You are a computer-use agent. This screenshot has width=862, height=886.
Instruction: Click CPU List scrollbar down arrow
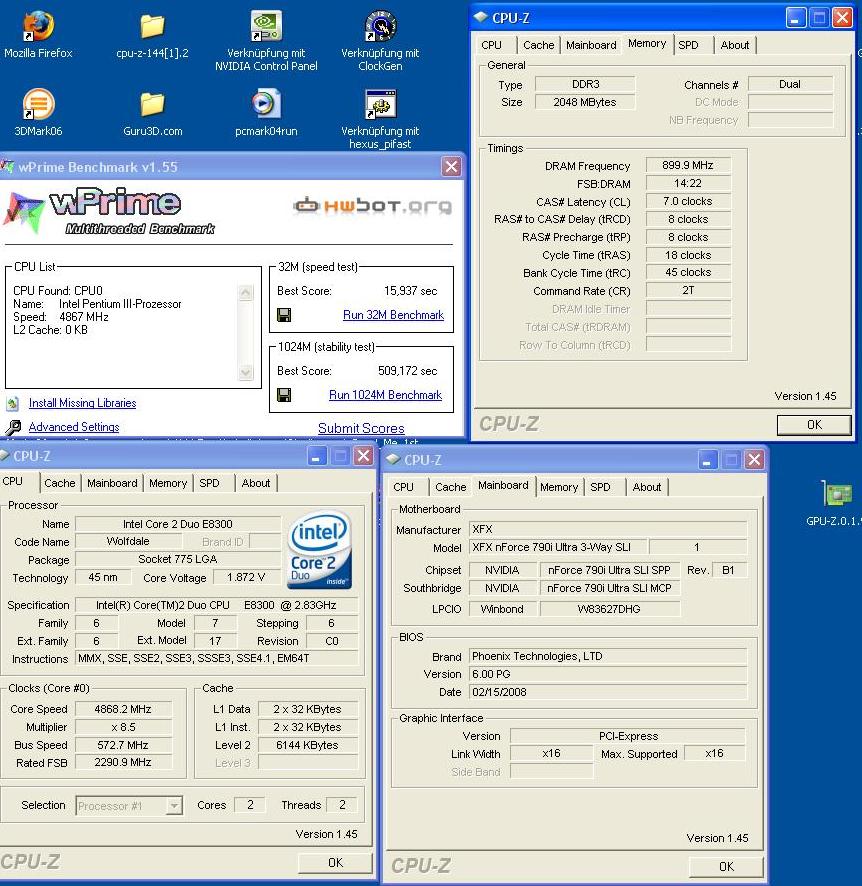point(246,372)
